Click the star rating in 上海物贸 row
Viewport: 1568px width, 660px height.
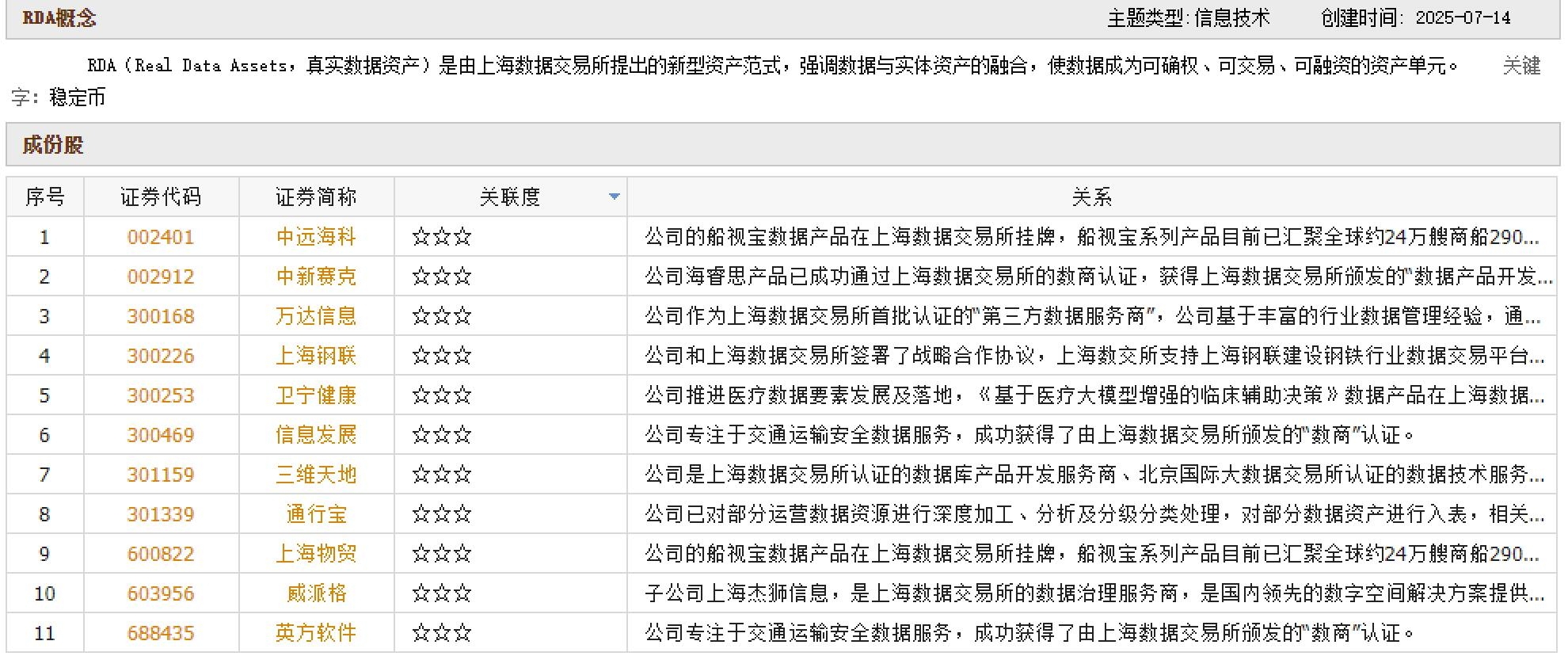pos(442,554)
